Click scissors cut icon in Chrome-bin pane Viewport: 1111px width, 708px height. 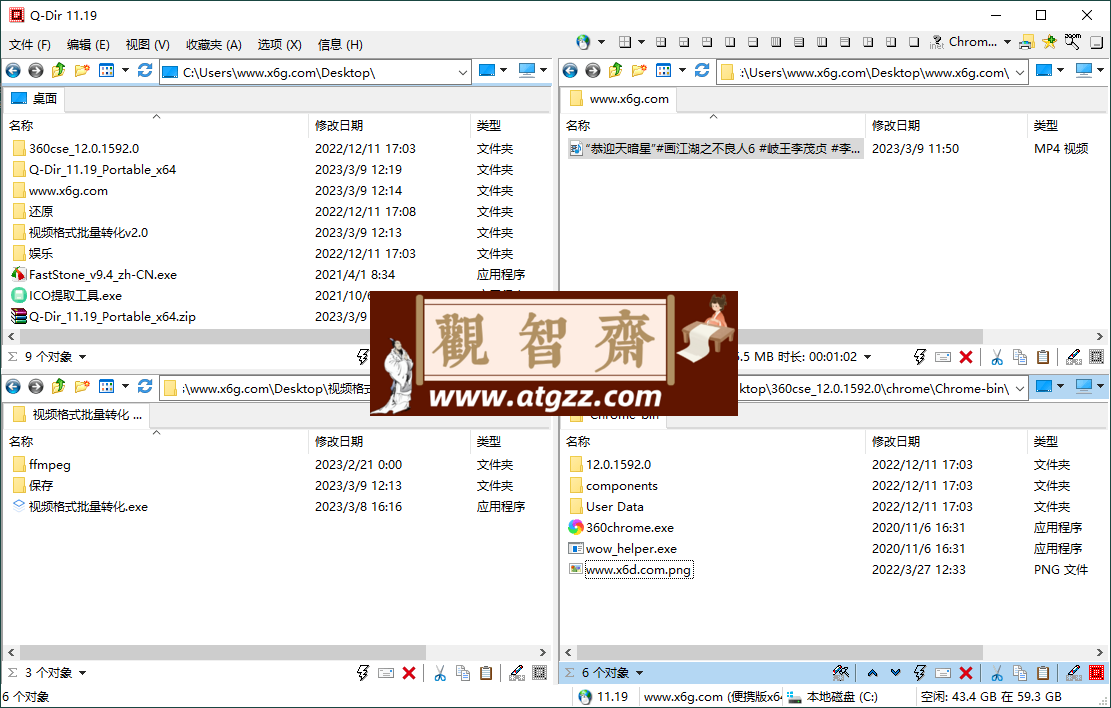coord(997,673)
